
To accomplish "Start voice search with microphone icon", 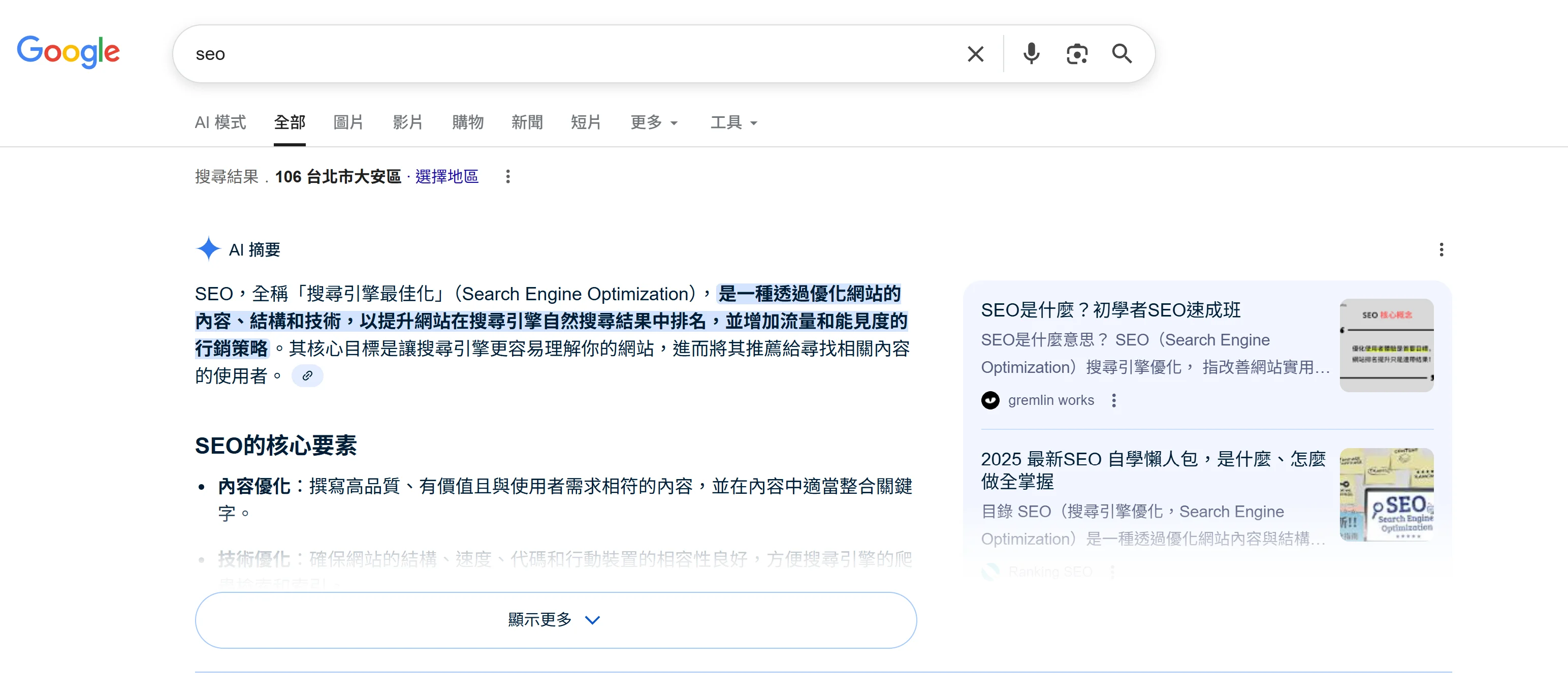I will pyautogui.click(x=1031, y=54).
